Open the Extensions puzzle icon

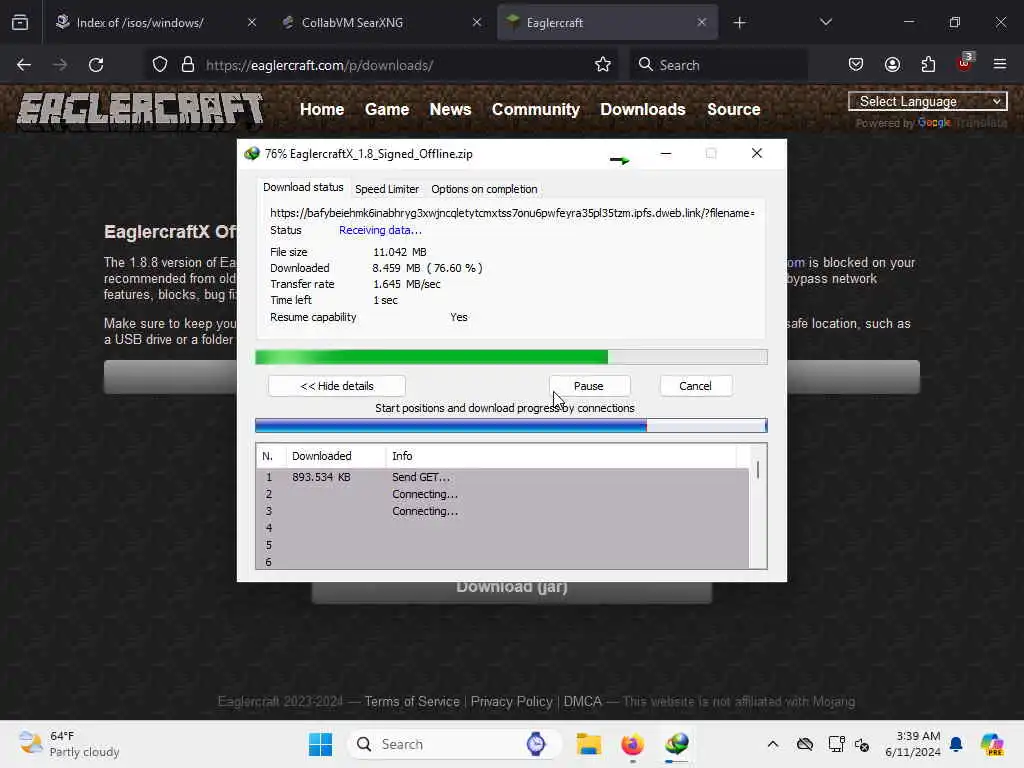click(928, 65)
